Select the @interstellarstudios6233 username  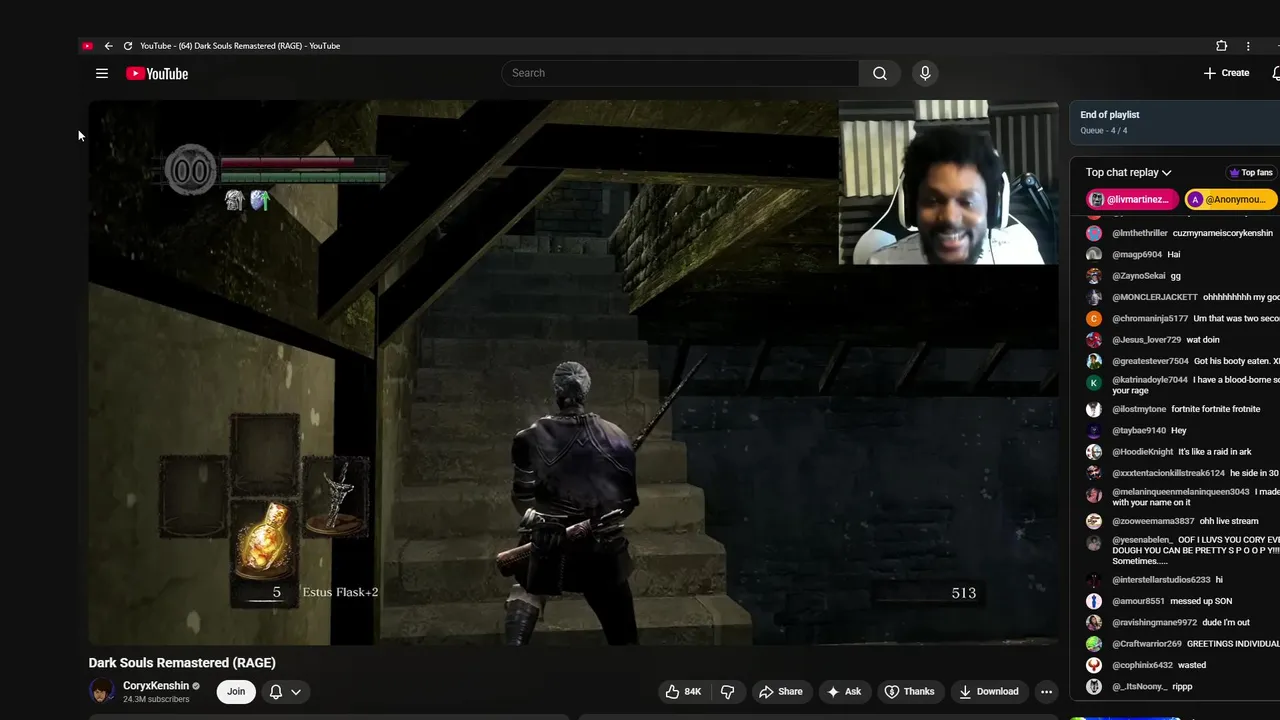coord(1161,580)
